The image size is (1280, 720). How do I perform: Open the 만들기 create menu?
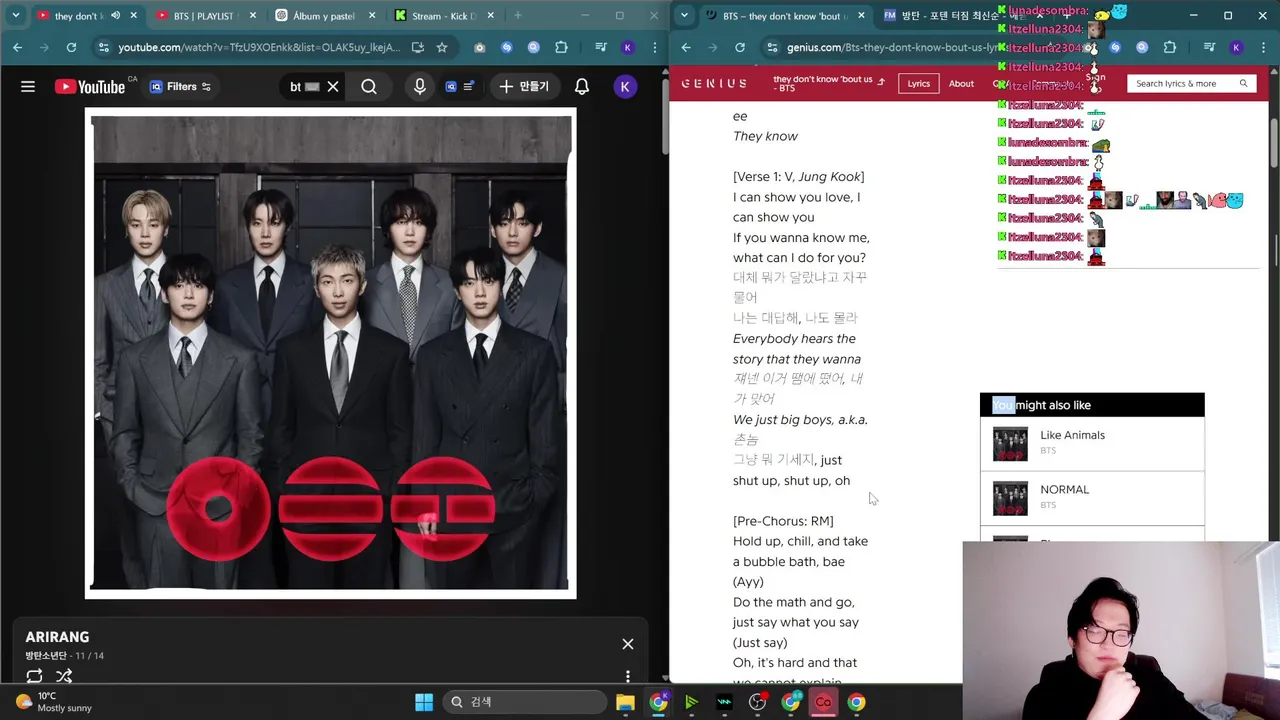click(x=525, y=87)
